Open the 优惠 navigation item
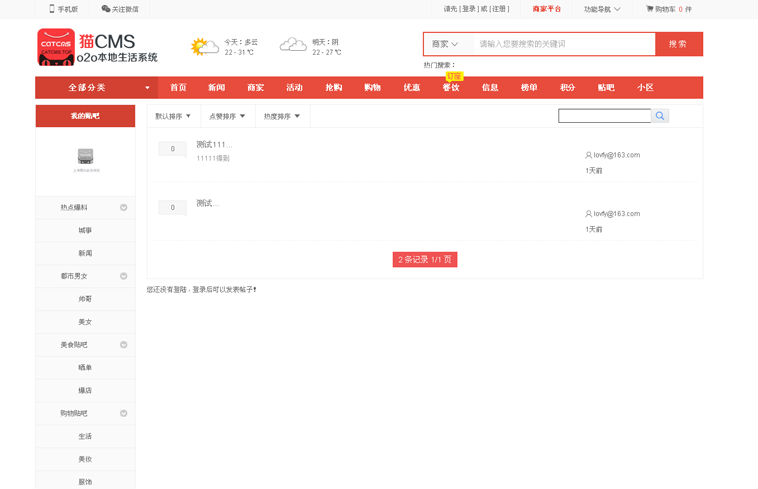The height and width of the screenshot is (489, 758). pos(411,87)
